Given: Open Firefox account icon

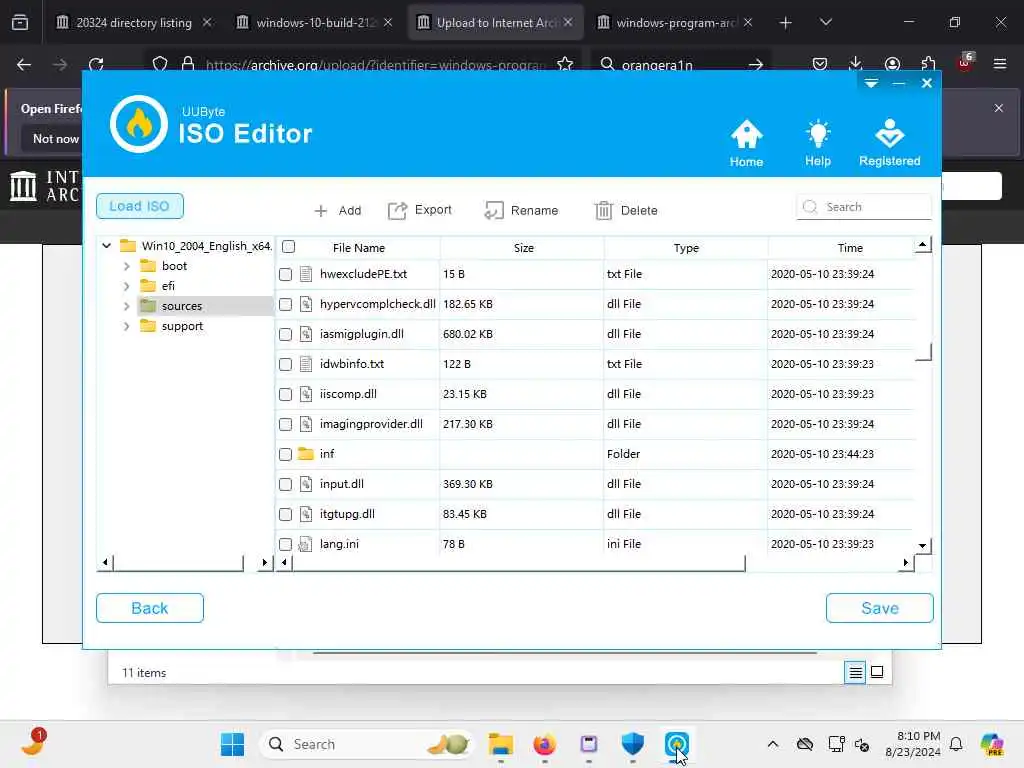Looking at the screenshot, I should pyautogui.click(x=892, y=64).
